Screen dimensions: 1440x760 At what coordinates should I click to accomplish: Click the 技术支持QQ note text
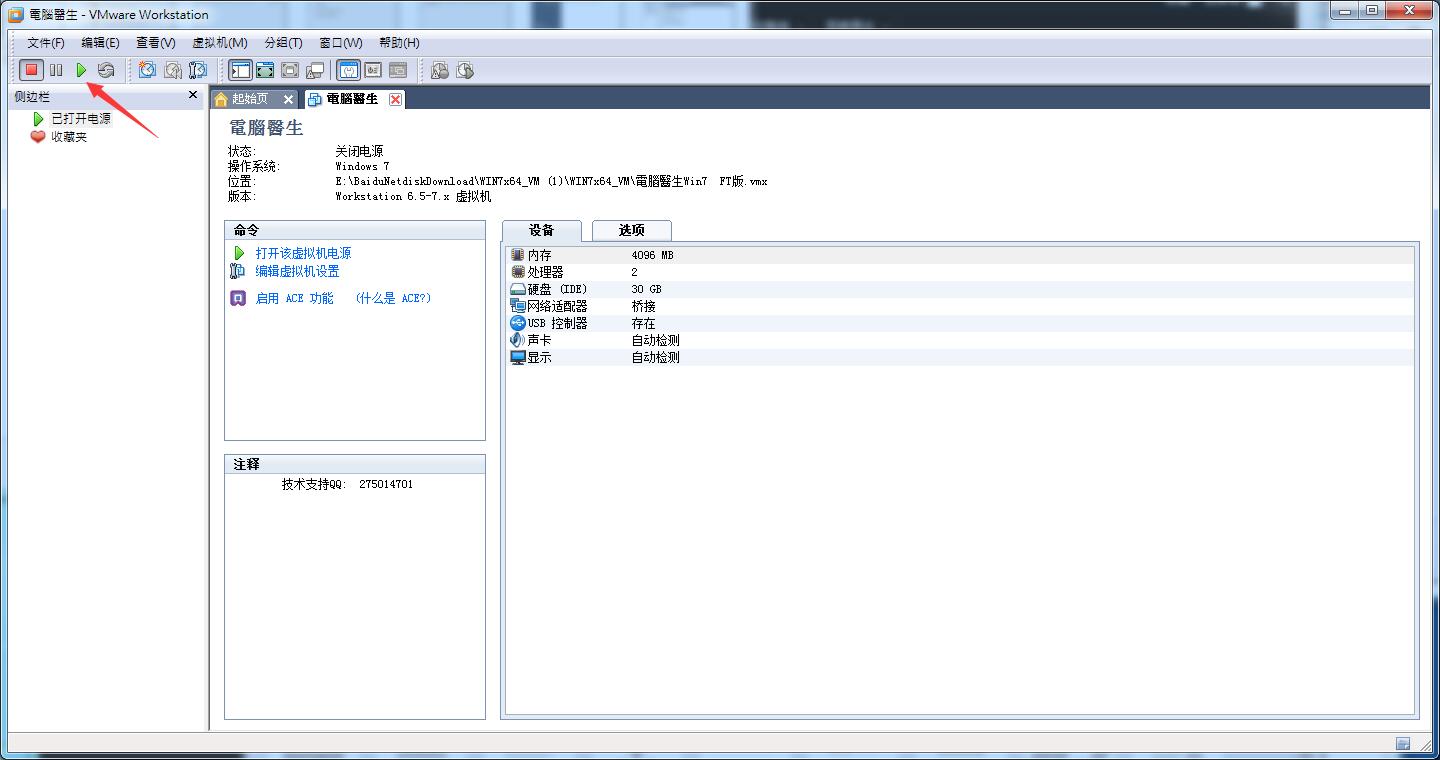coord(347,484)
